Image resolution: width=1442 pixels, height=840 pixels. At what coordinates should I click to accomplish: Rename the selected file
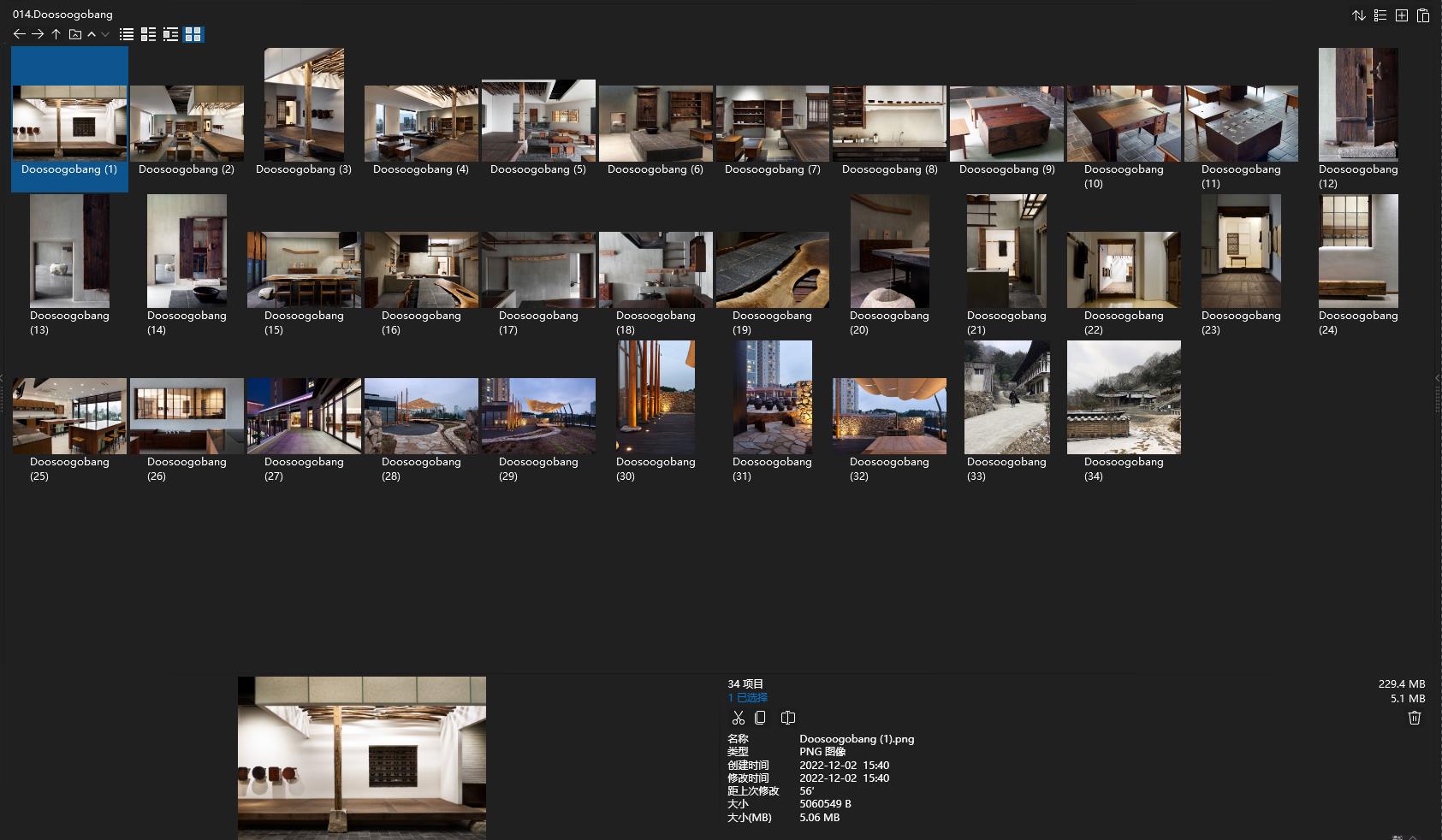[x=788, y=718]
